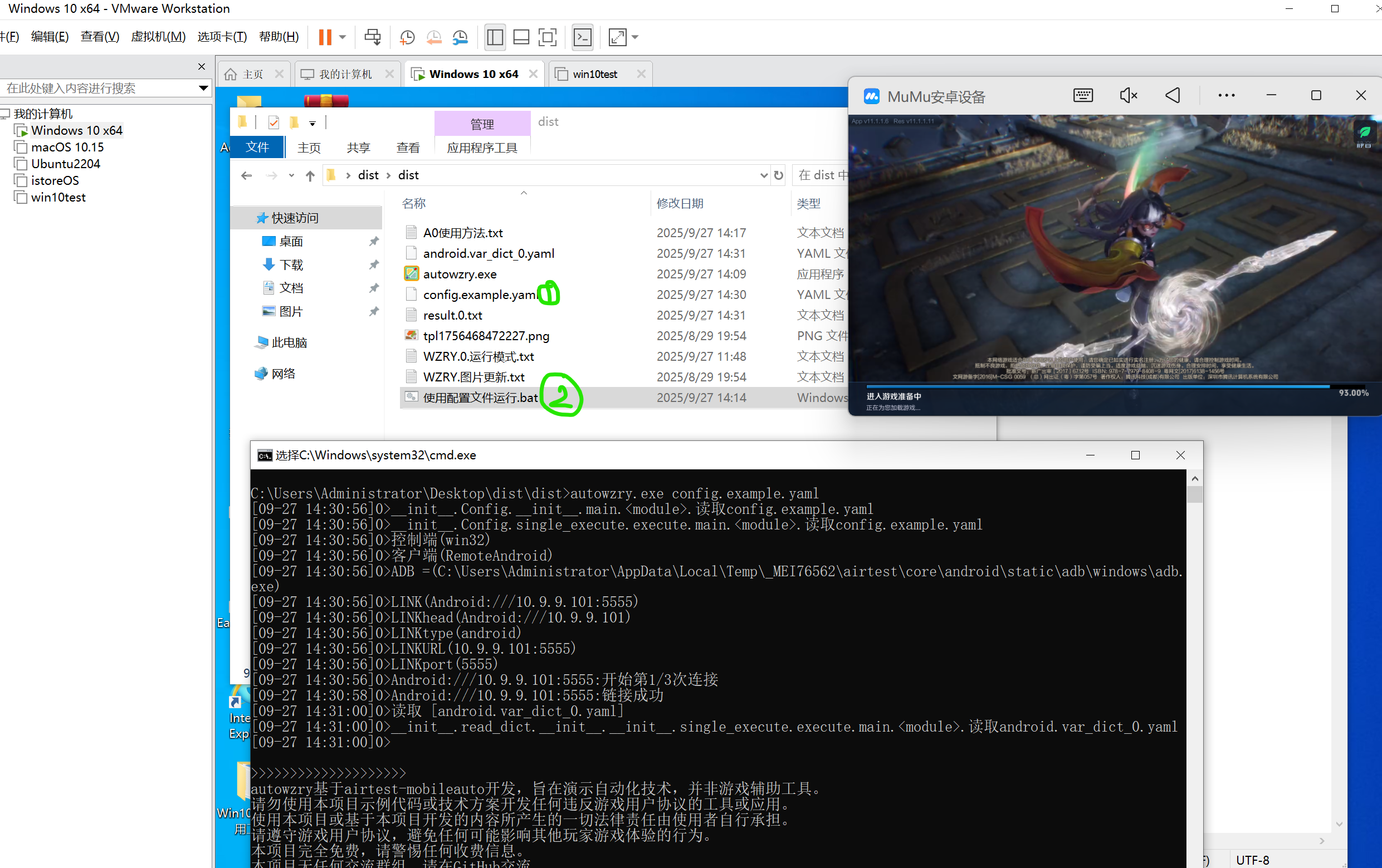The image size is (1382, 868).
Task: Expand the library search filter dropdown
Action: pos(203,88)
